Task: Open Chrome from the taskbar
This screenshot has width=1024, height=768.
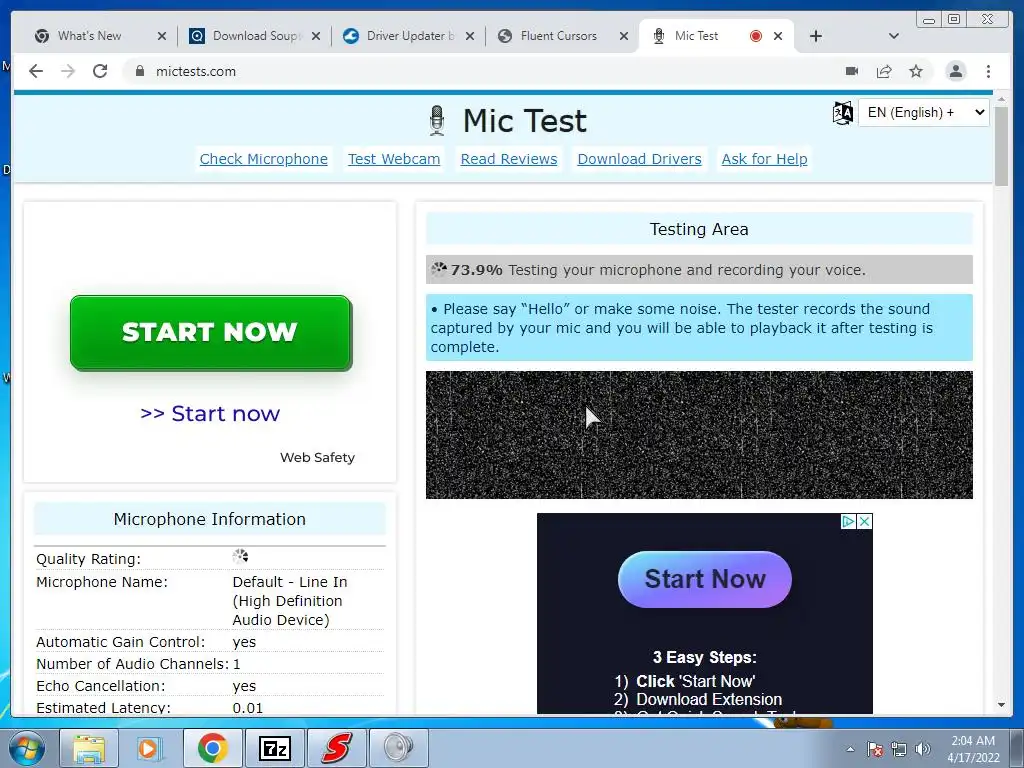Action: pos(213,748)
